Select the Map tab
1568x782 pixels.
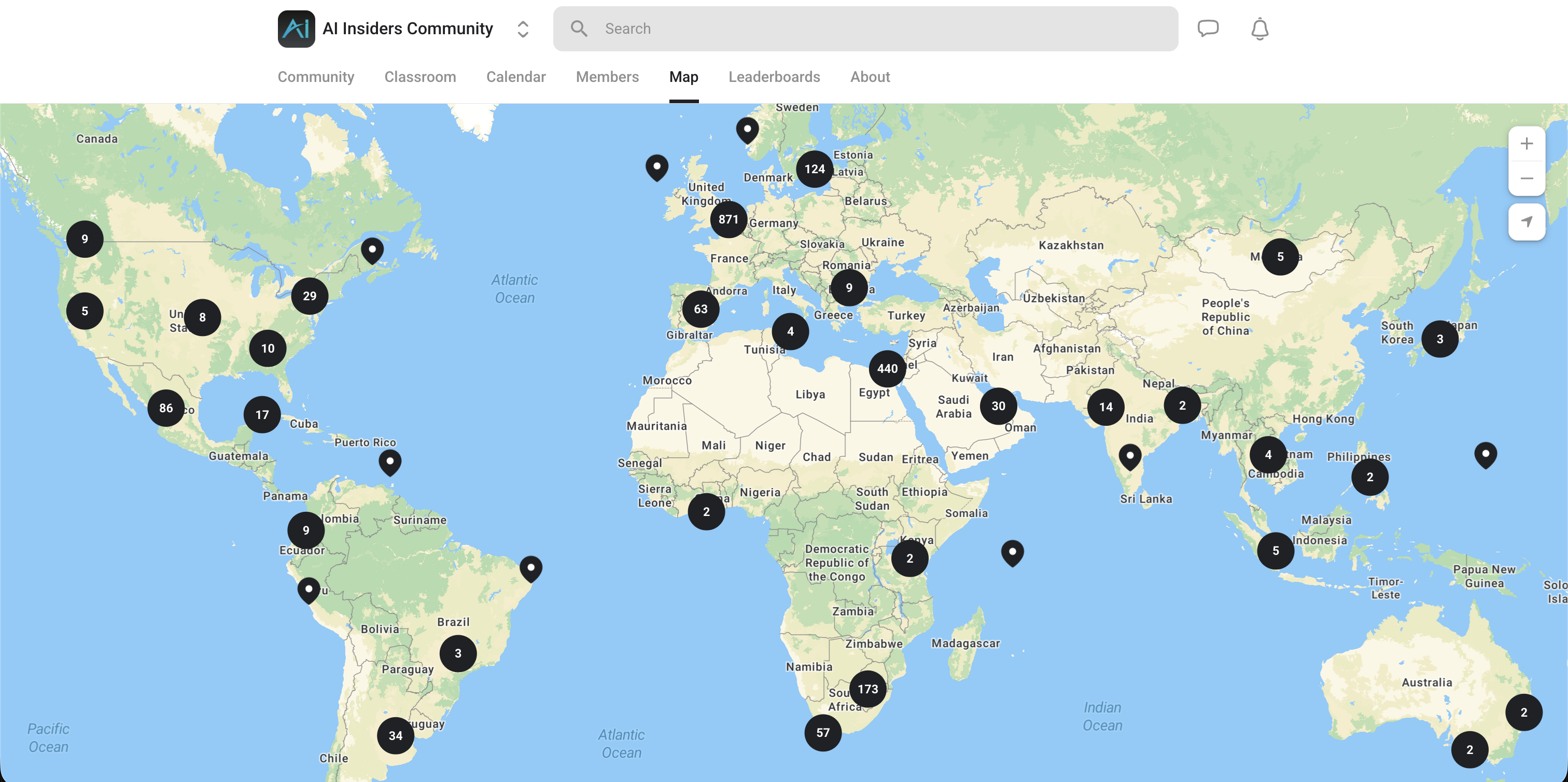pos(683,77)
